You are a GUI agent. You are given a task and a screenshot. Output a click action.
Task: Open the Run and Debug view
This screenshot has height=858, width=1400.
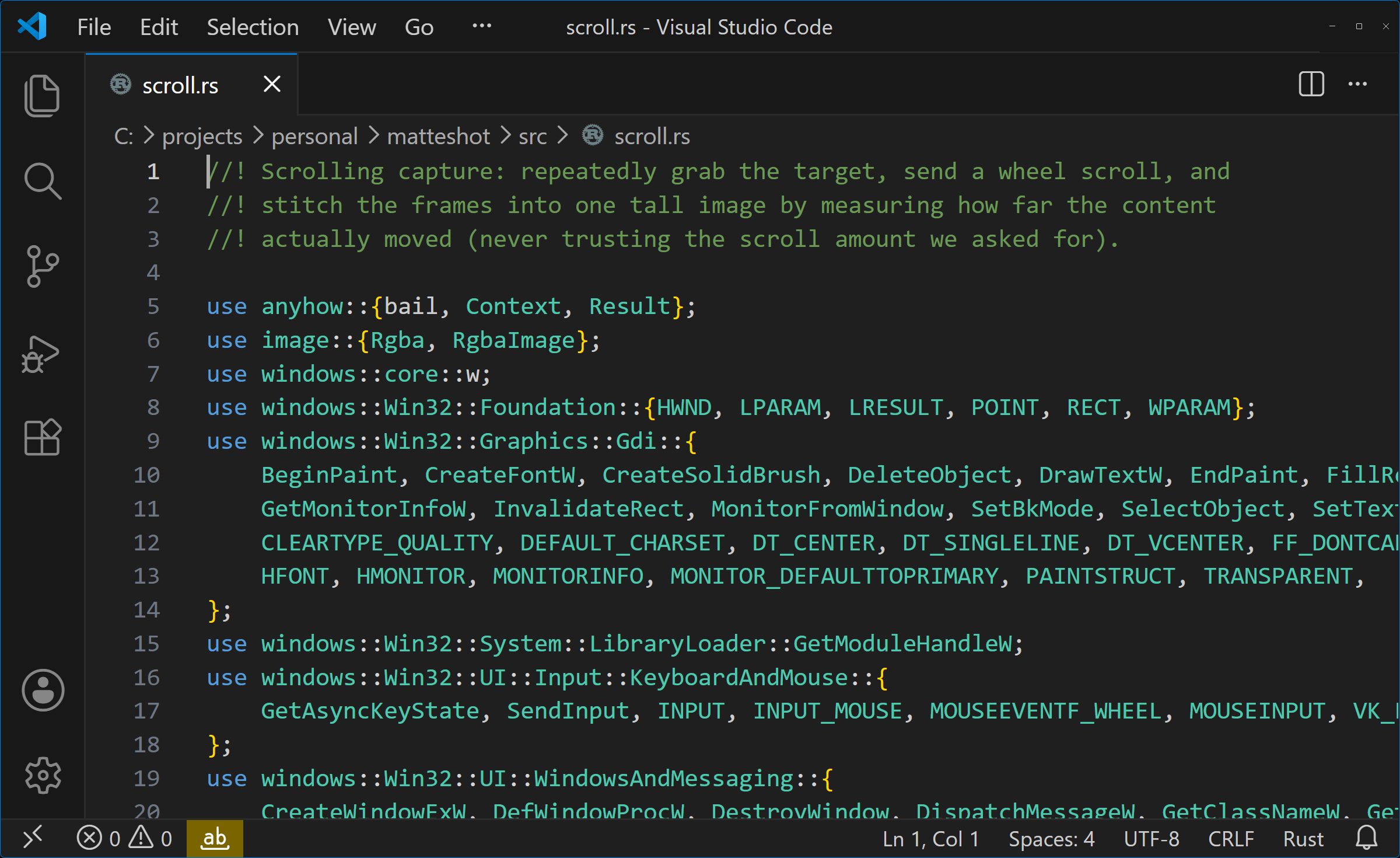point(41,354)
